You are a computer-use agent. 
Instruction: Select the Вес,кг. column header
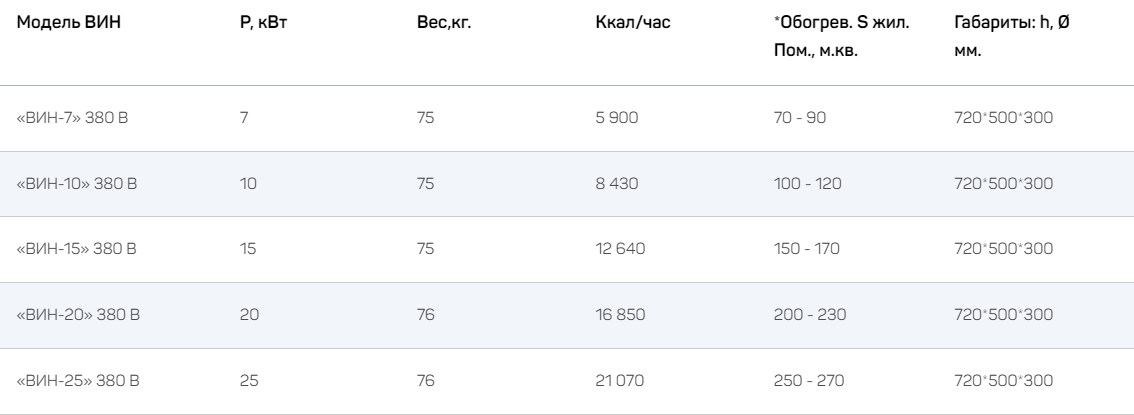click(x=444, y=22)
